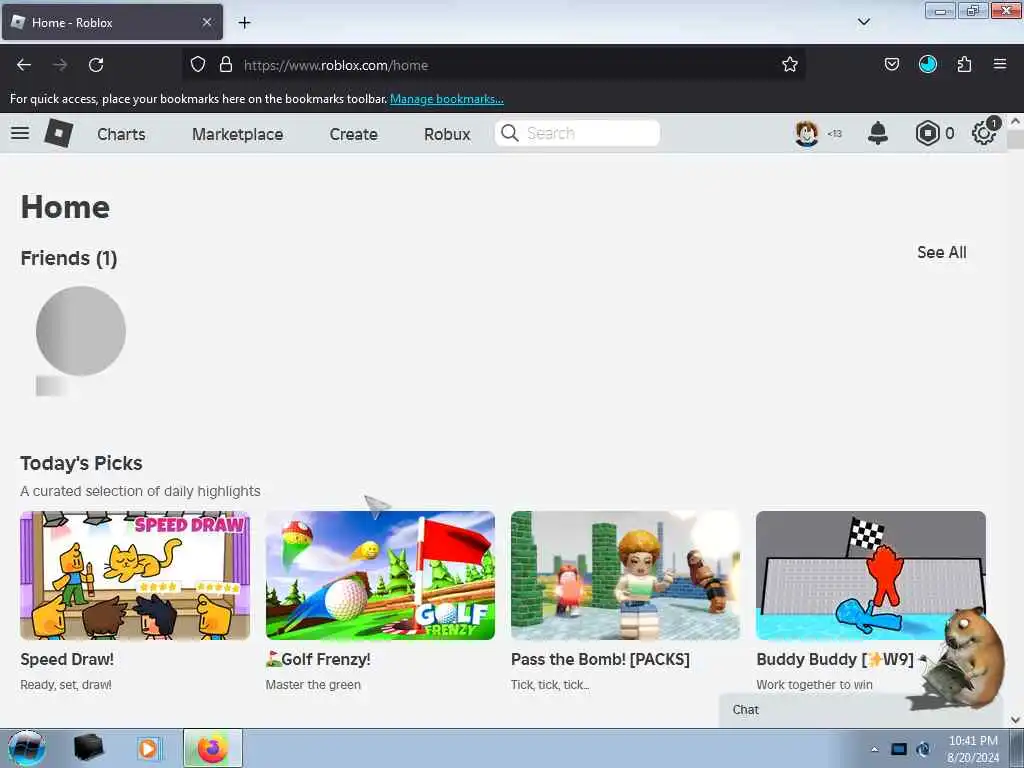This screenshot has width=1024, height=768.
Task: Show hidden system tray icons
Action: click(874, 749)
